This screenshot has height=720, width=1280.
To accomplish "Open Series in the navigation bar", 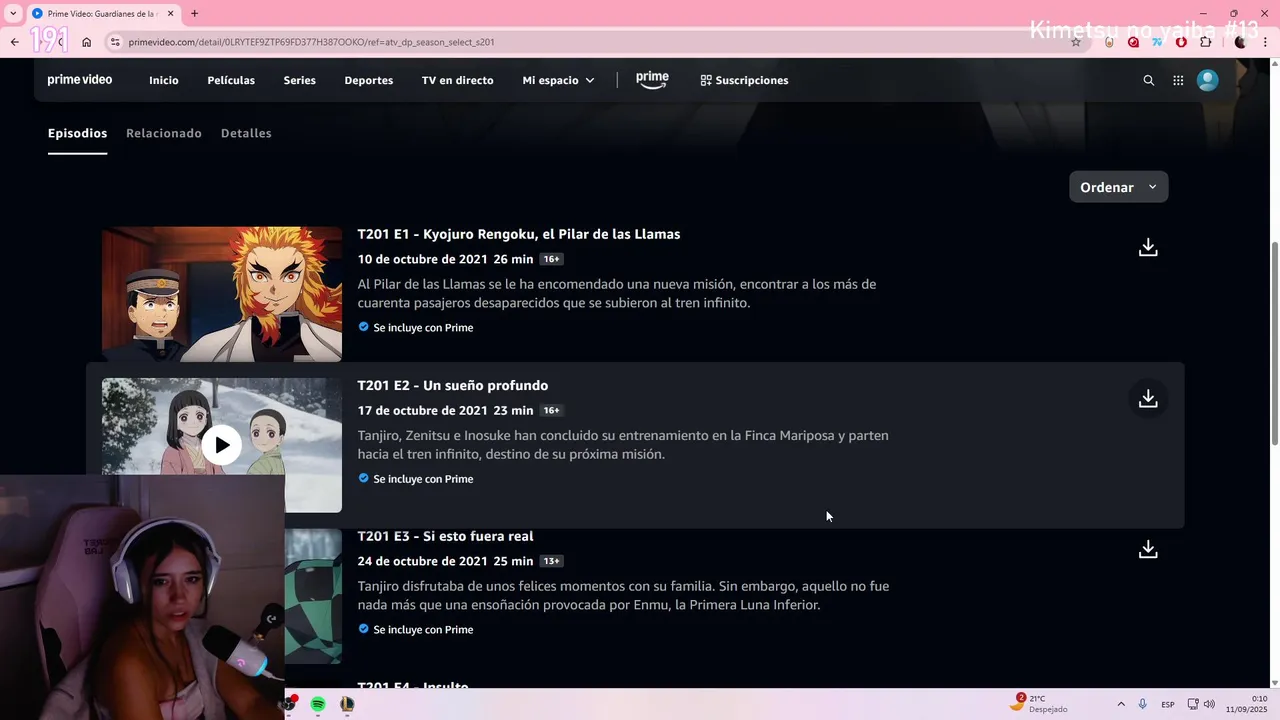I will click(x=299, y=80).
